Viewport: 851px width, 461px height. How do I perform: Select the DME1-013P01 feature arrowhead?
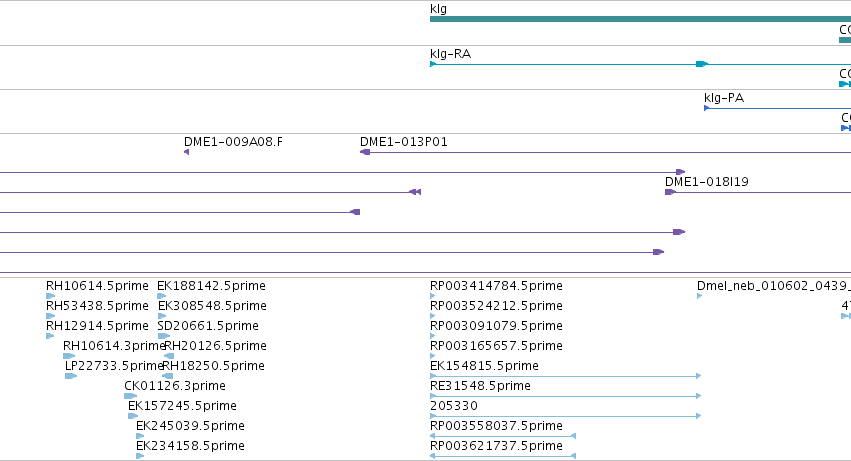coord(365,152)
